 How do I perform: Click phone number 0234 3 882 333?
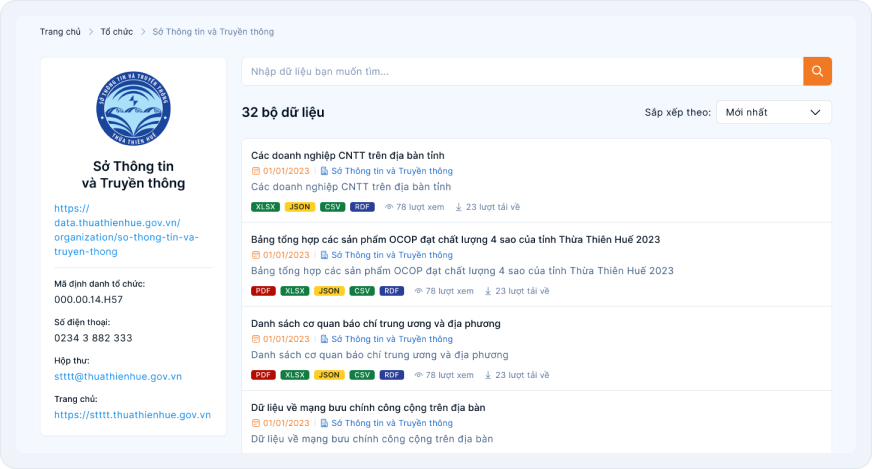93,338
